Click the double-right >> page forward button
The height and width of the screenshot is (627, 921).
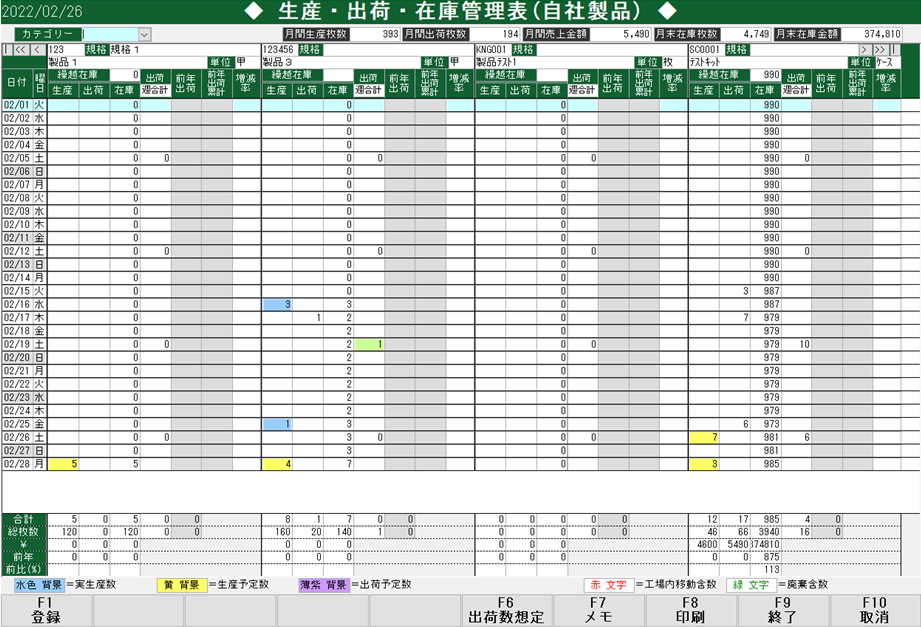(880, 49)
